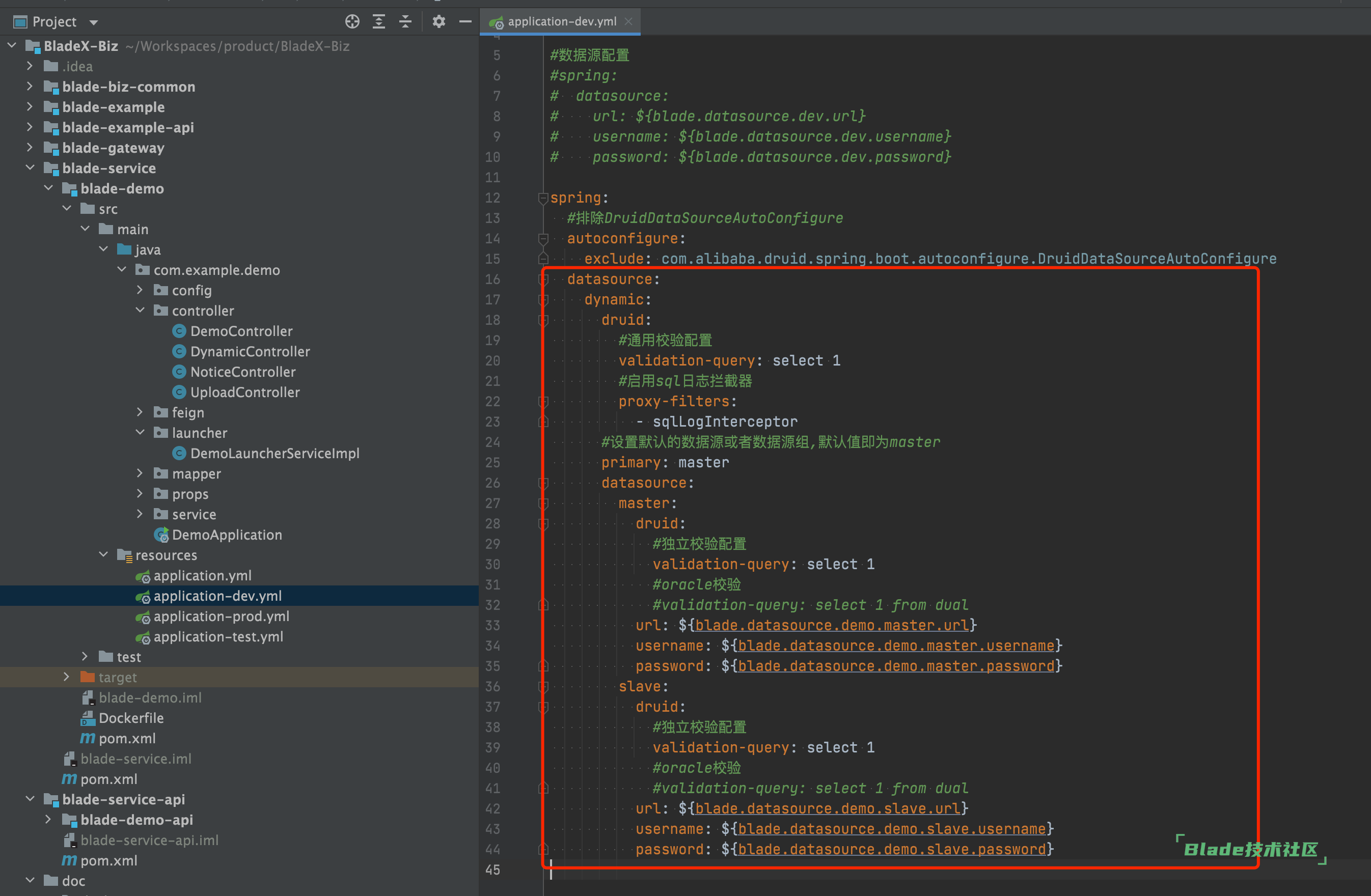
Task: Click line number 25 in the gutter
Action: pos(492,462)
